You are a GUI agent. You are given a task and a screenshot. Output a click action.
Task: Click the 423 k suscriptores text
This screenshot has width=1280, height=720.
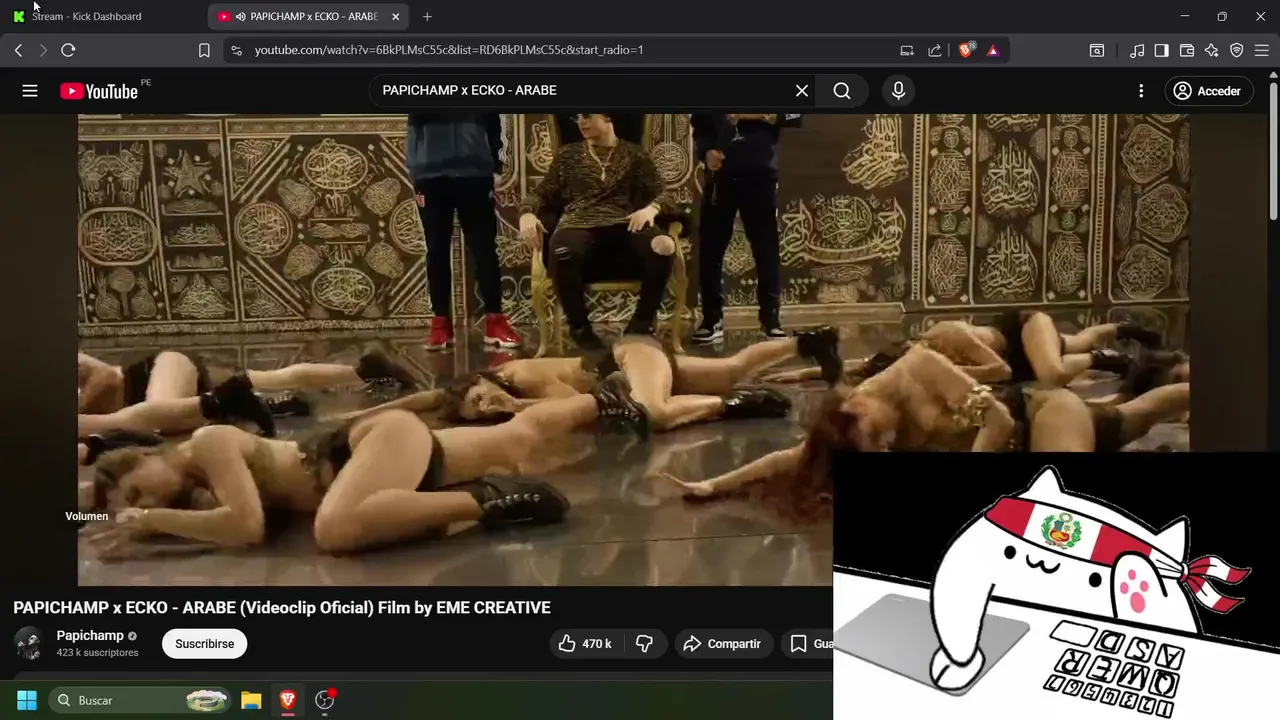[98, 653]
